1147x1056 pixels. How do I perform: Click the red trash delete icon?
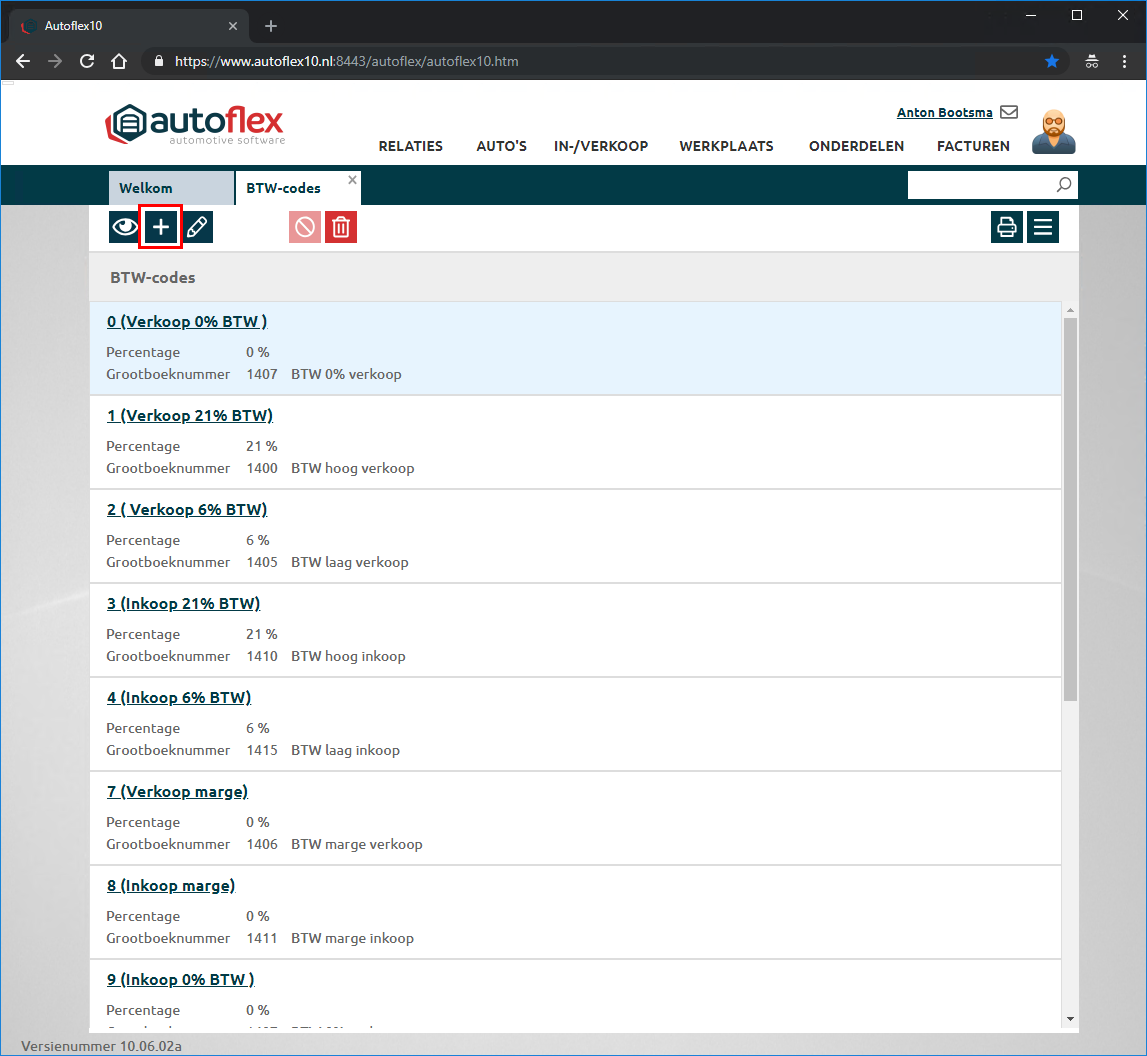click(x=341, y=227)
